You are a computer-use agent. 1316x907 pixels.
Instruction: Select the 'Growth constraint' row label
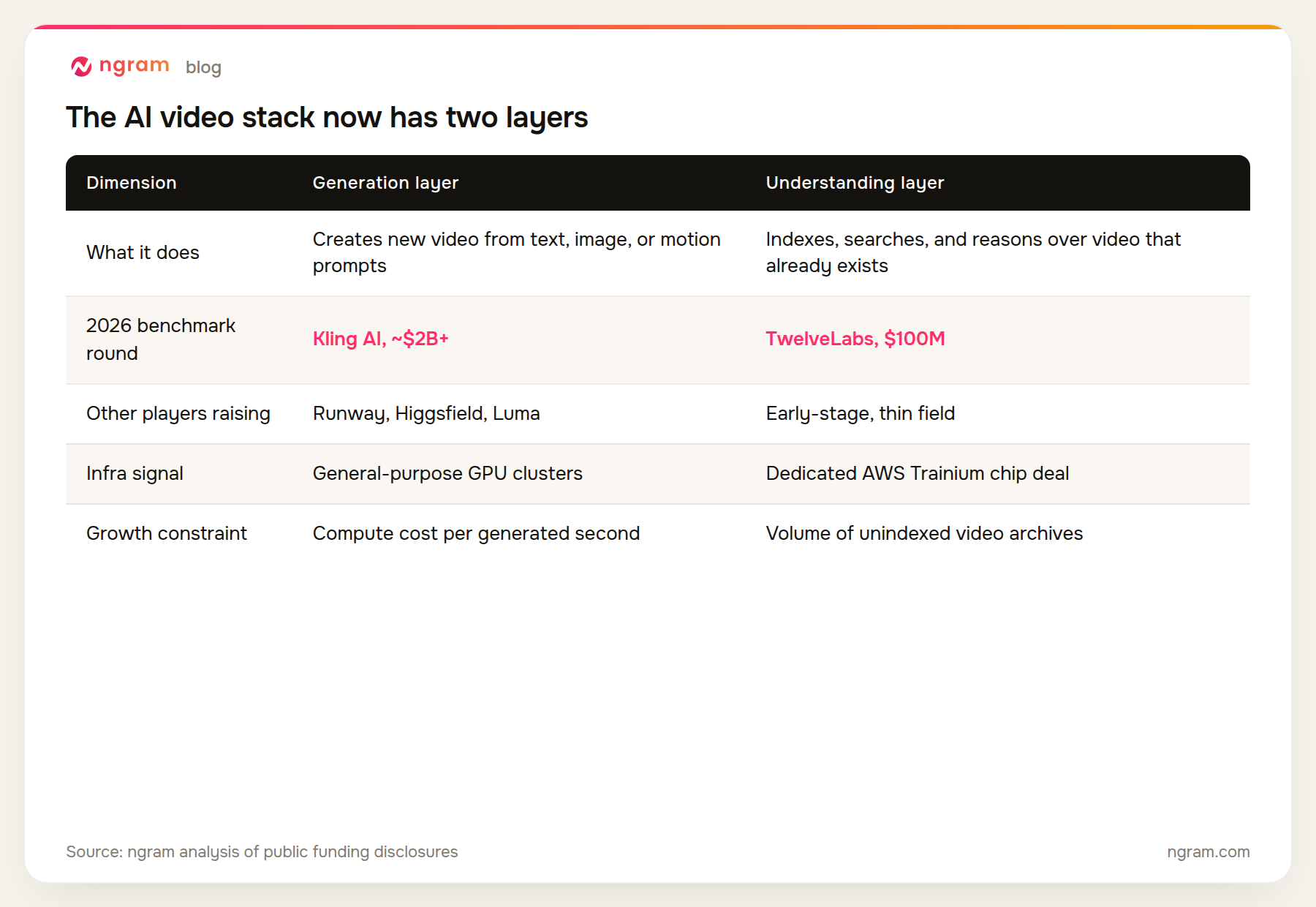coord(167,533)
